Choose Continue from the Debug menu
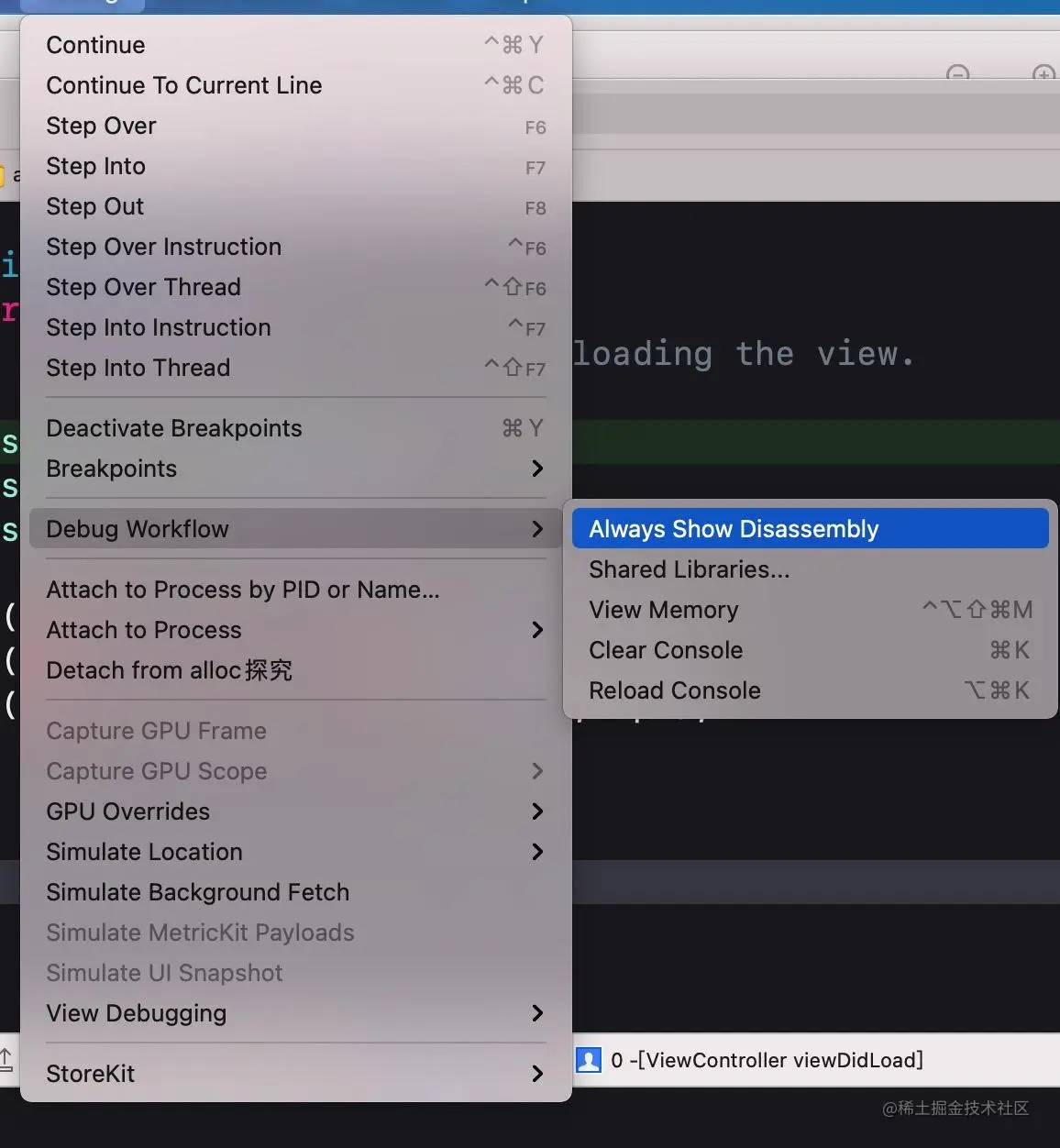 295,45
